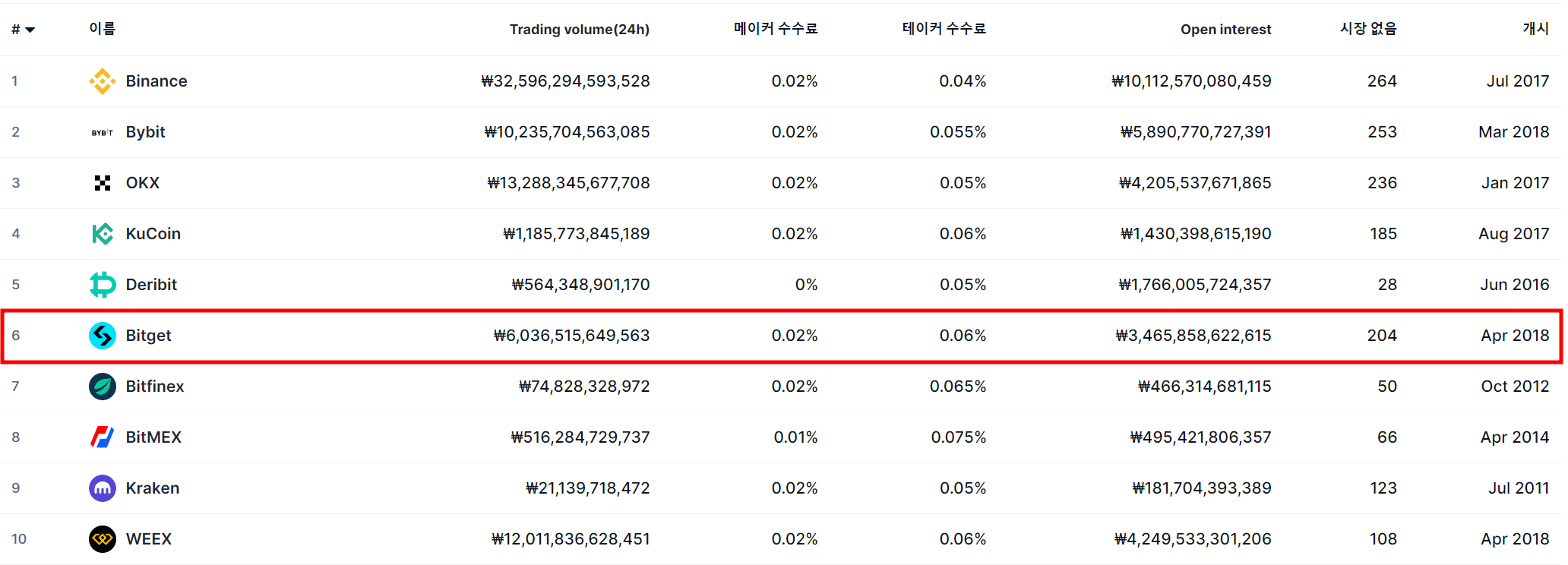Viewport: 1568px width, 565px height.
Task: Click Bitfinex taker fee 0.065%
Action: coord(958,387)
